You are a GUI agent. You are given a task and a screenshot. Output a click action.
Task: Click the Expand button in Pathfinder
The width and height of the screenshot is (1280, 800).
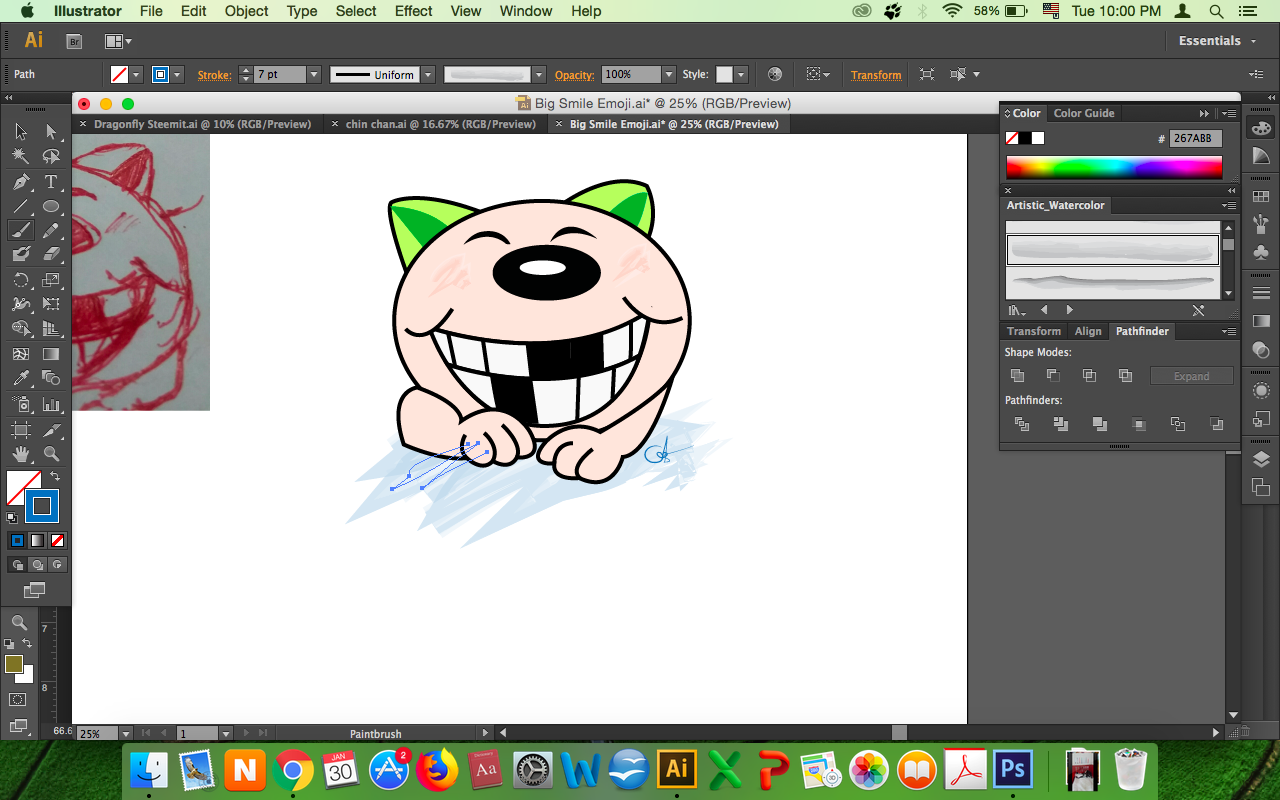point(1191,376)
